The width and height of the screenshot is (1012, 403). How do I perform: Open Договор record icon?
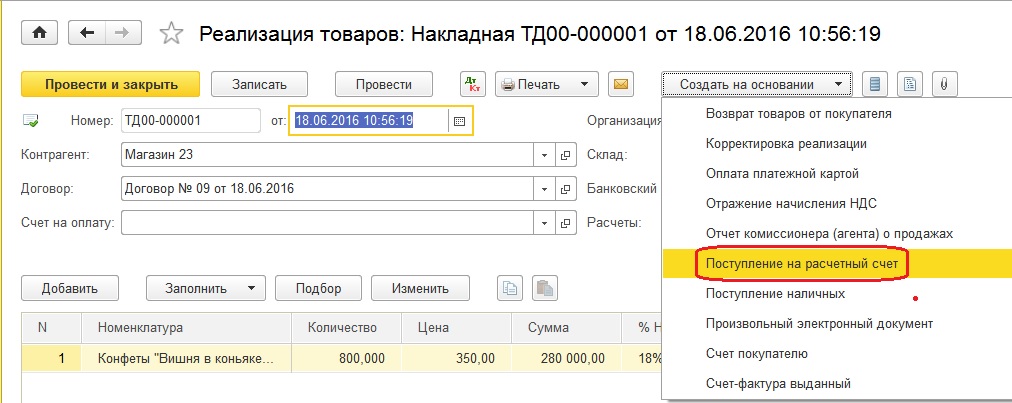(565, 189)
